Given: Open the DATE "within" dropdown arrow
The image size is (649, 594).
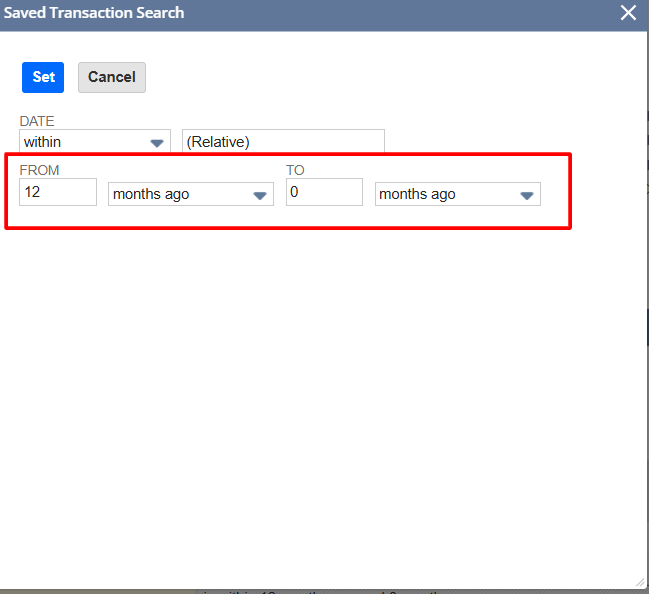Looking at the screenshot, I should click(157, 143).
